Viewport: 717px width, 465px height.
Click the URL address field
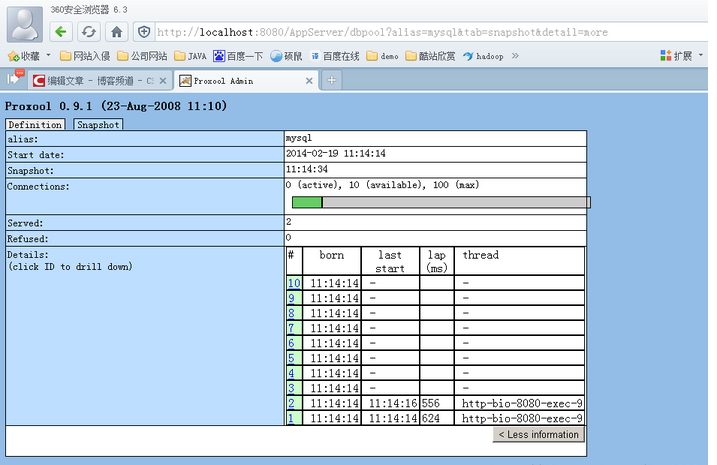[420, 32]
